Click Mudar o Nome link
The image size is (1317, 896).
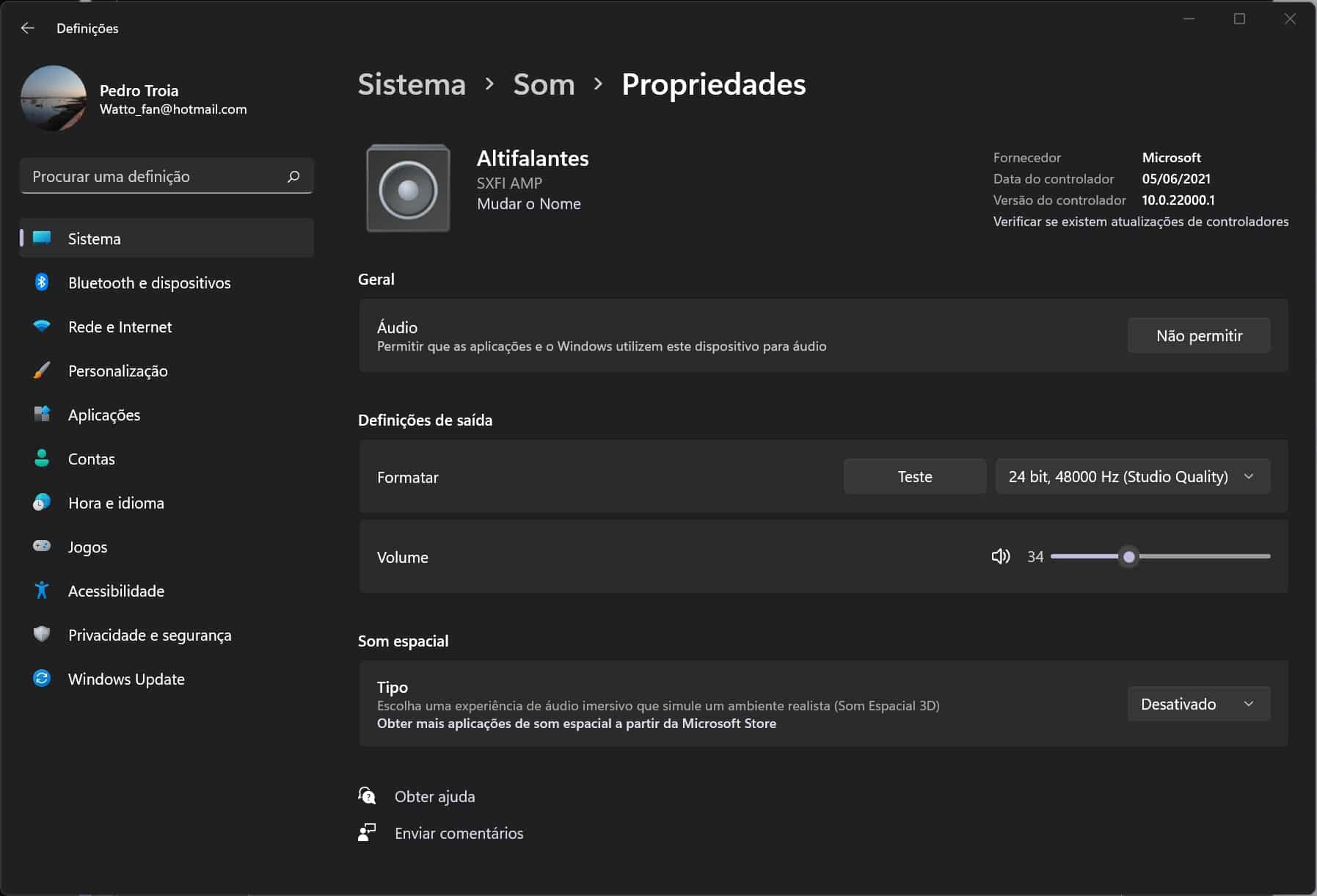click(528, 204)
